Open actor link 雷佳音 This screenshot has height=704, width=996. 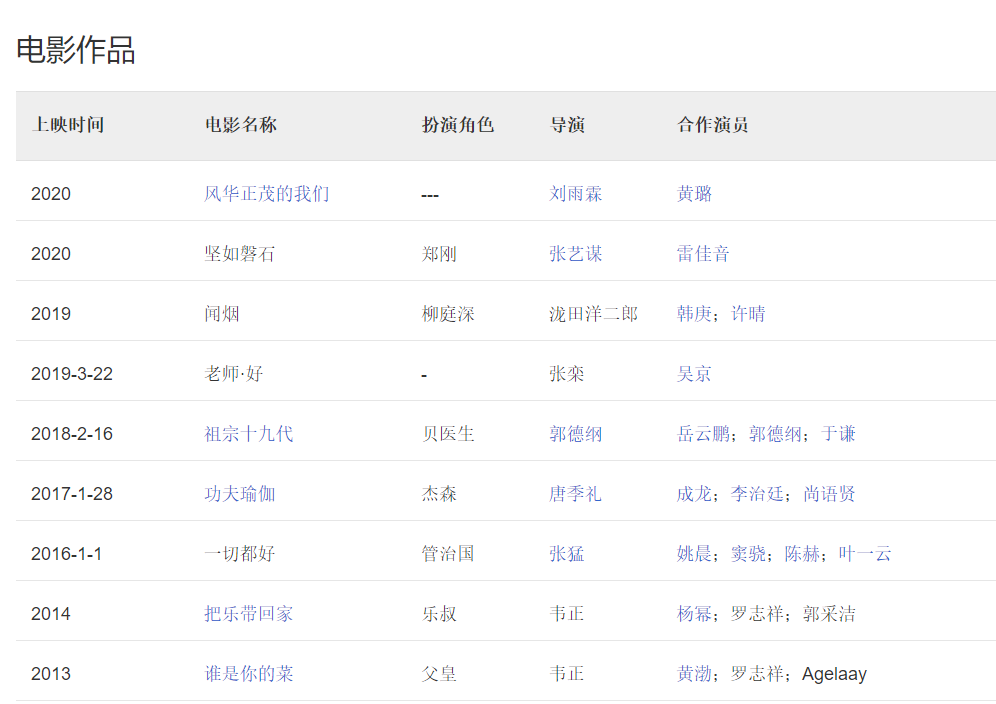pos(703,254)
